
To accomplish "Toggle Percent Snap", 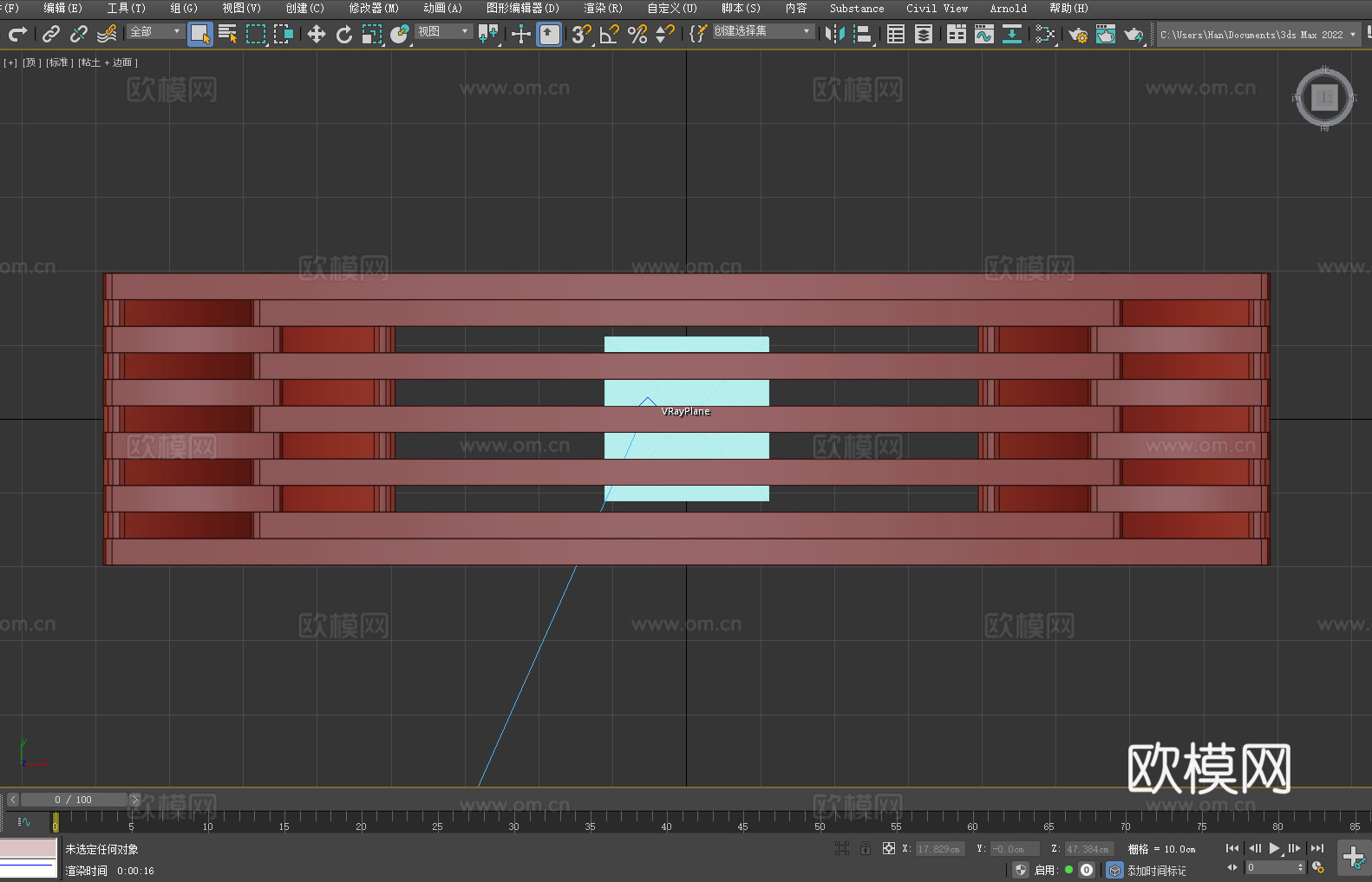I will (x=637, y=34).
